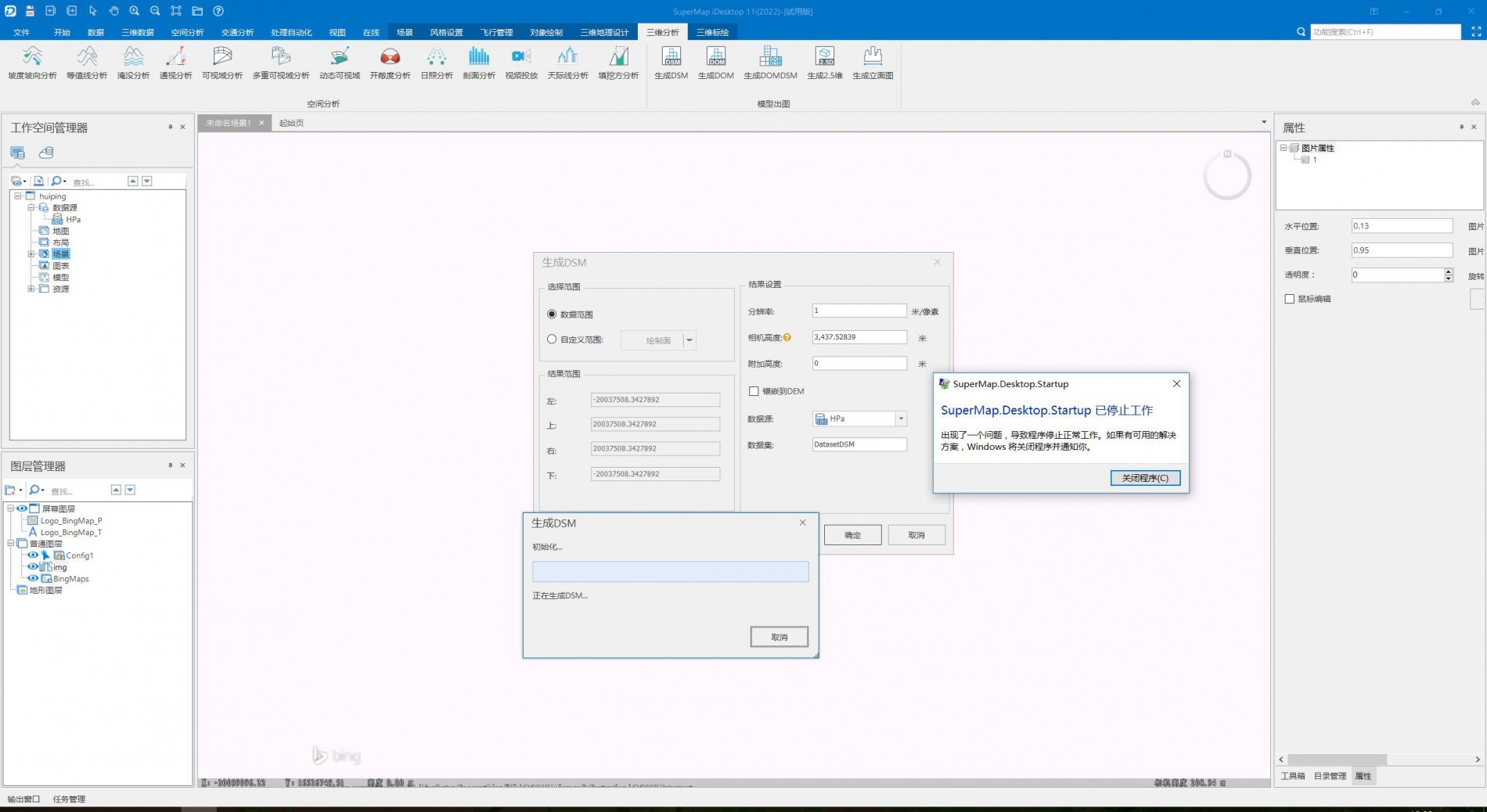1487x812 pixels.
Task: Click the 生成DOMDSM ribbon icon
Action: pos(770,63)
